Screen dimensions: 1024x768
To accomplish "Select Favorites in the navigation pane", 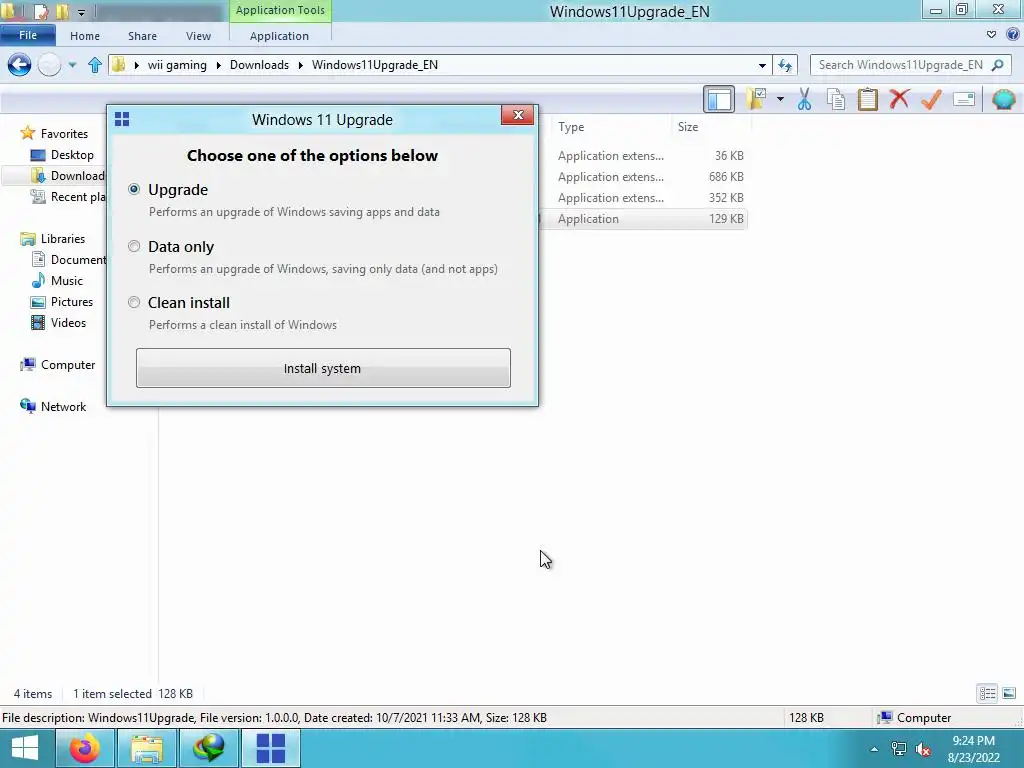I will (x=64, y=133).
